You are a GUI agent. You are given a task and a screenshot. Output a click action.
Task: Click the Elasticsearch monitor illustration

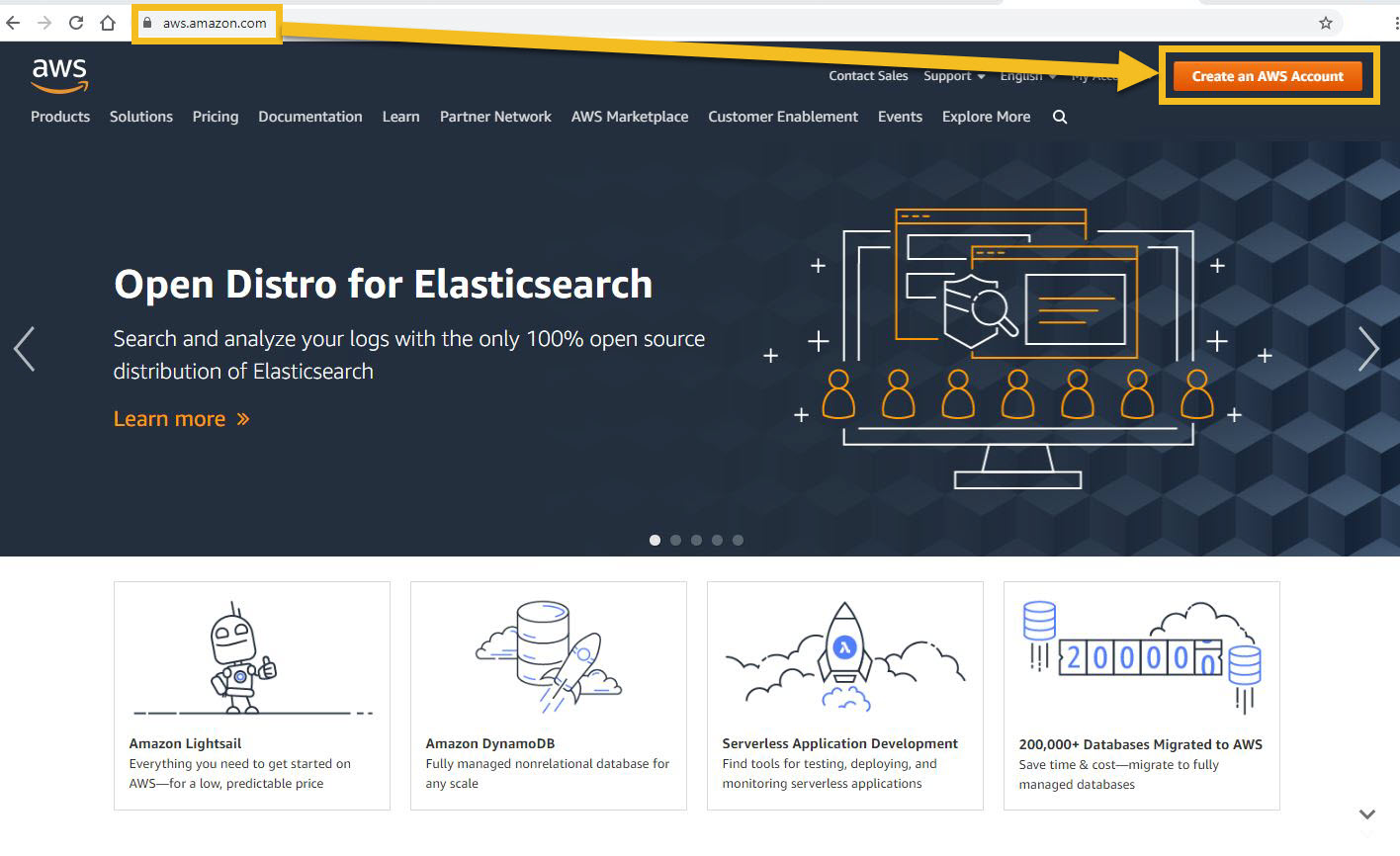coord(1018,348)
